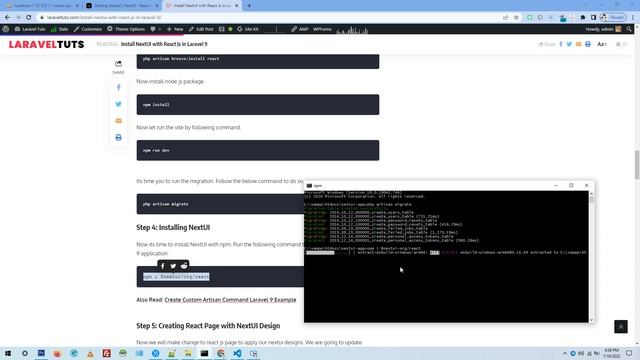The height and width of the screenshot is (360, 640).
Task: Share on Facebook from left sidebar
Action: coord(118,87)
